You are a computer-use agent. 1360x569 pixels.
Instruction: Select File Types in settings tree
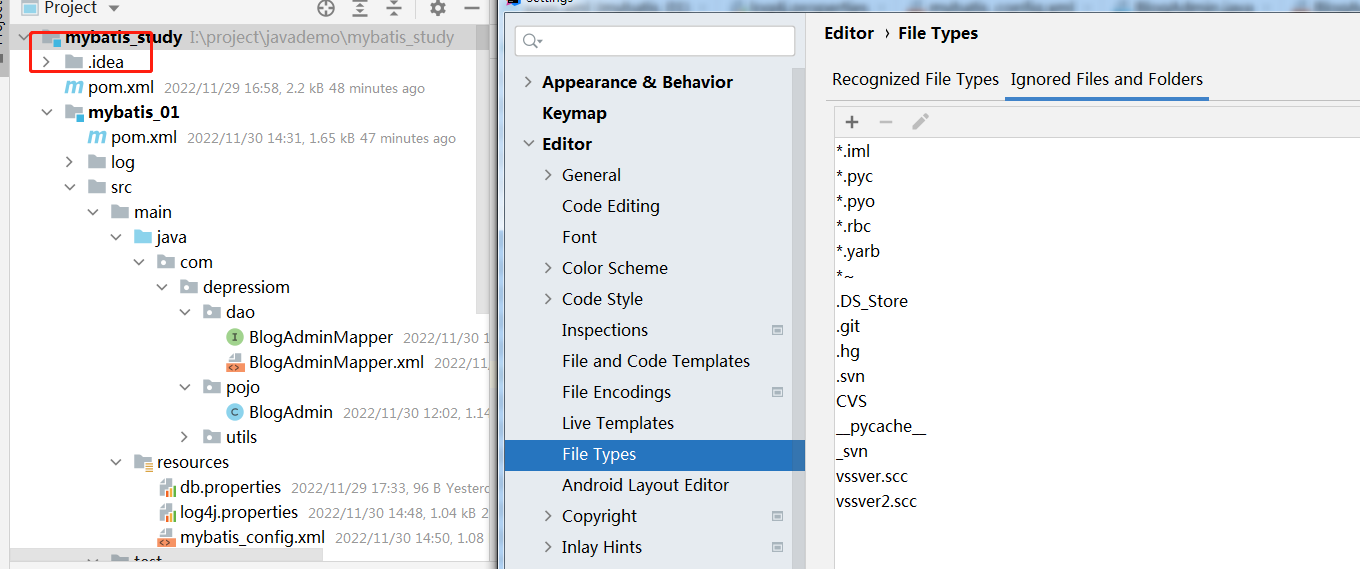pyautogui.click(x=654, y=454)
